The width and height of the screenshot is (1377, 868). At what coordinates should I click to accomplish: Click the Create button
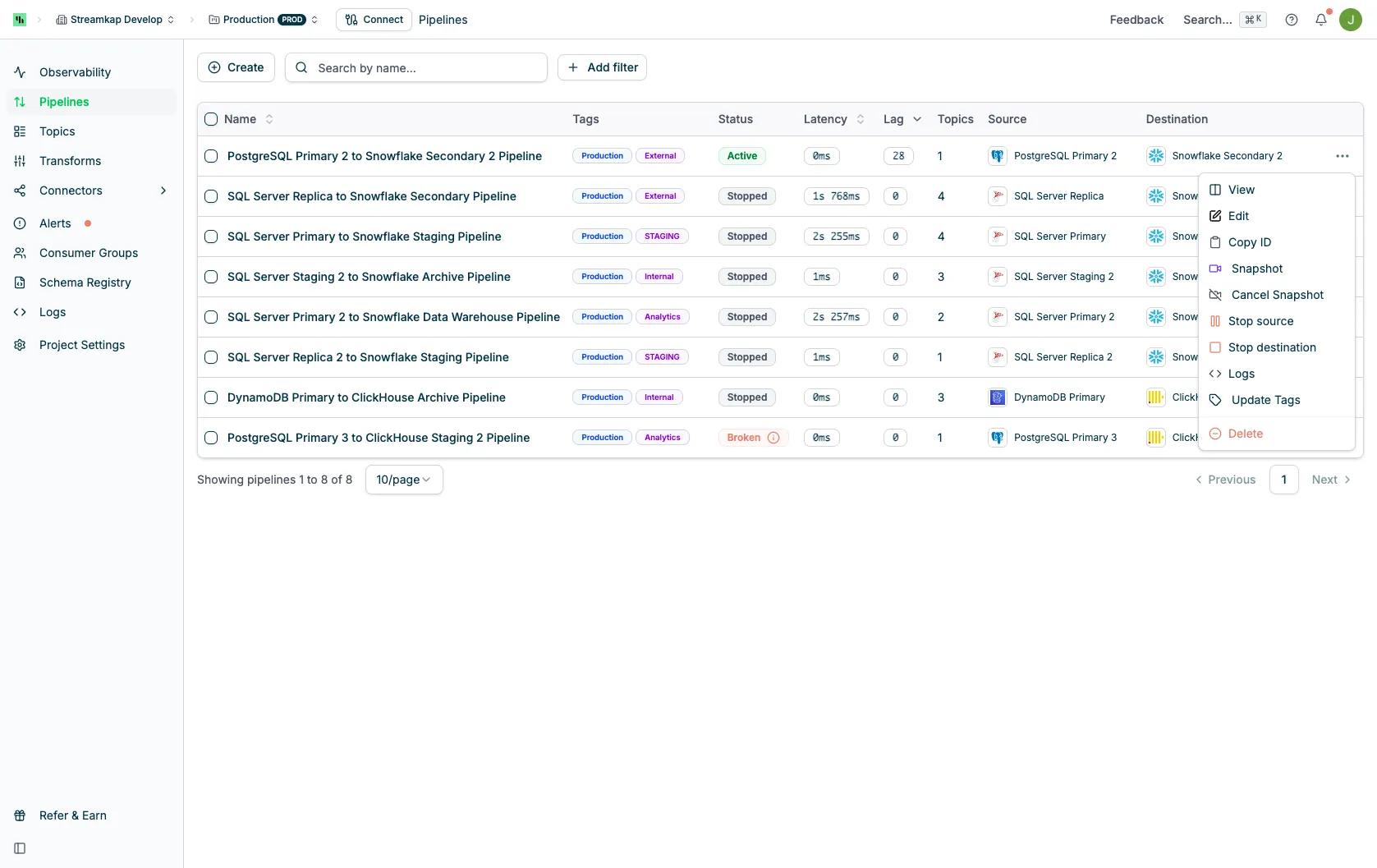tap(236, 67)
